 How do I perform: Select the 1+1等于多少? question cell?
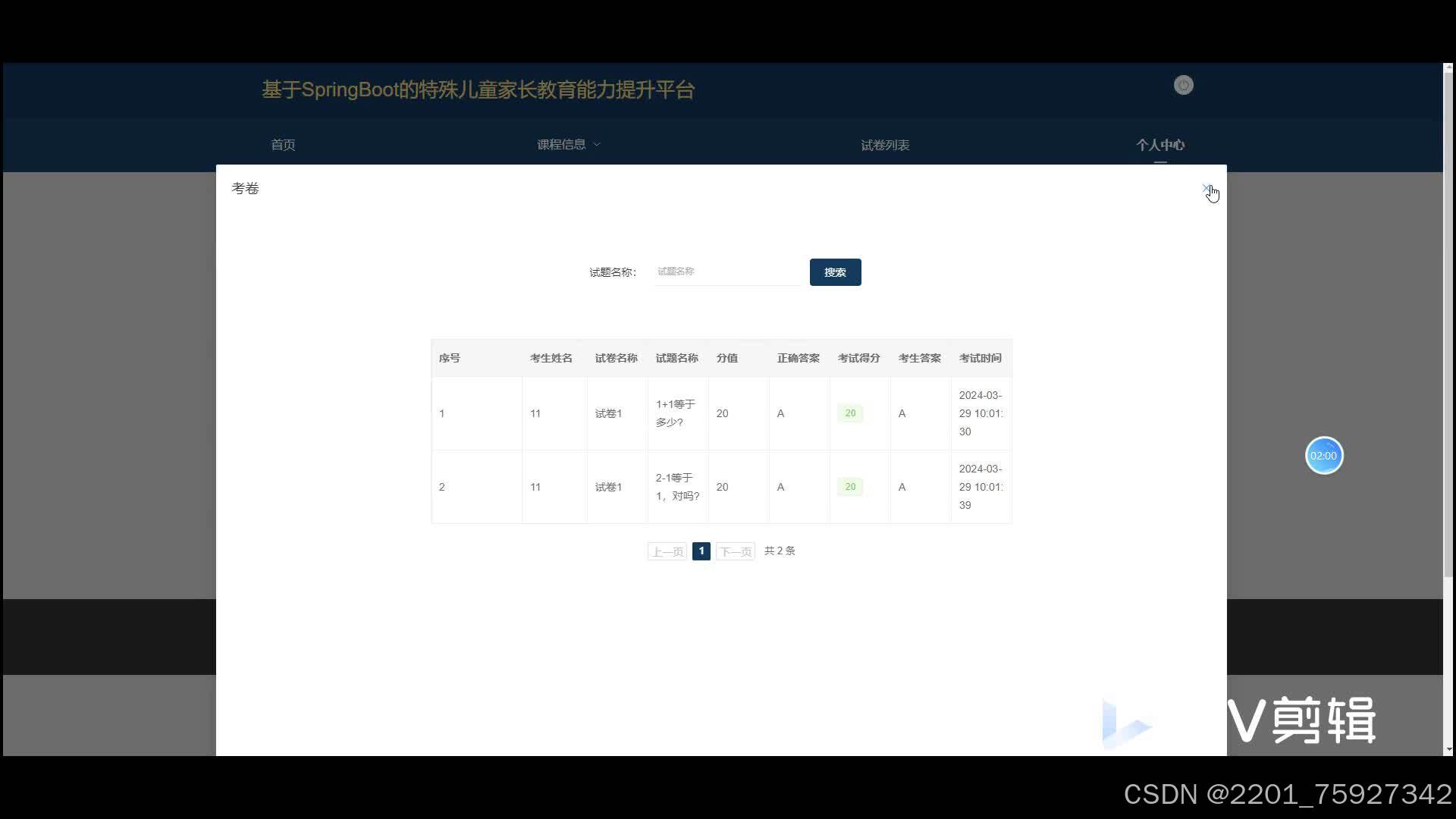tap(676, 413)
